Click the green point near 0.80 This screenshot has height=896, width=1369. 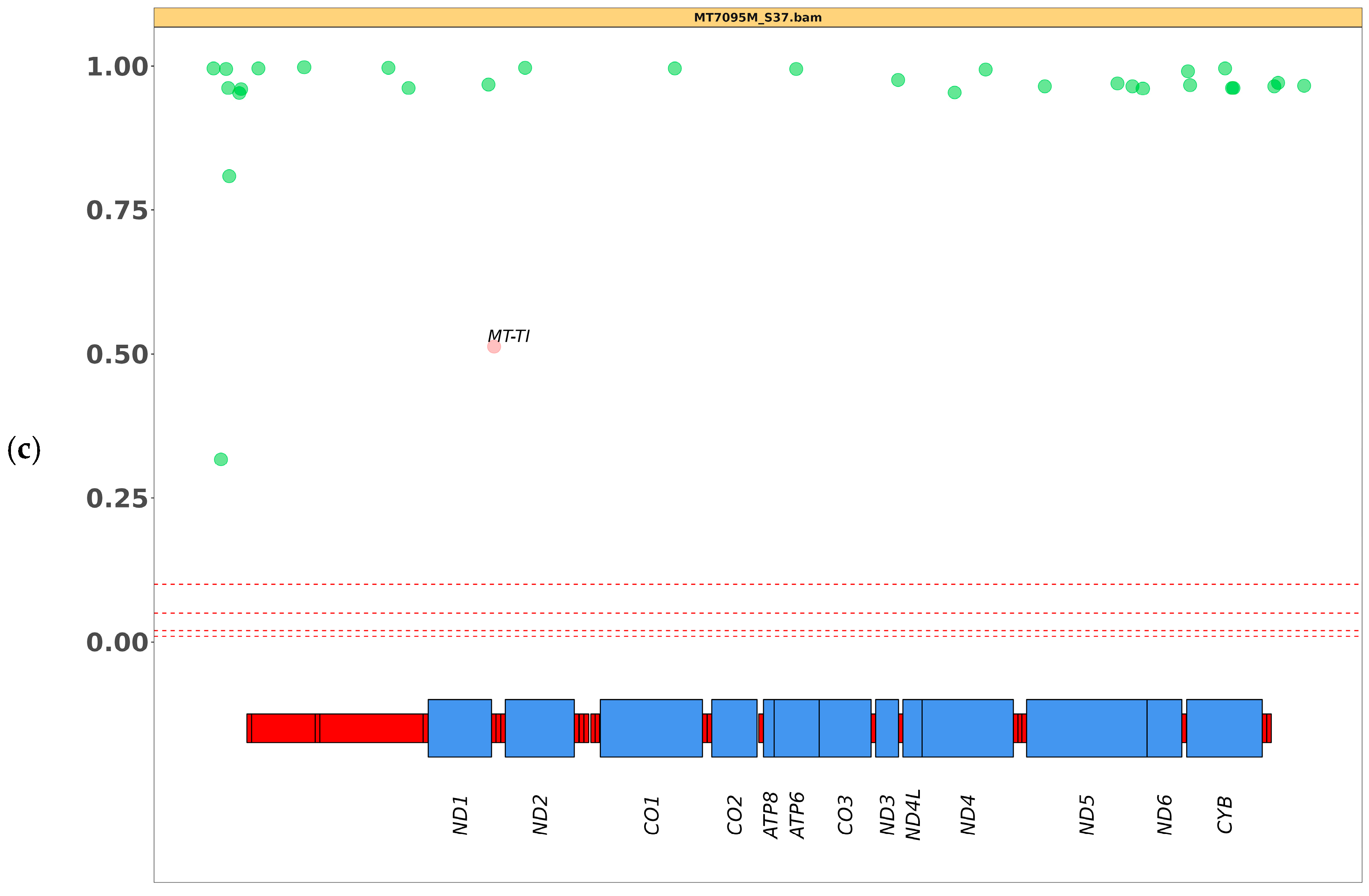click(x=229, y=176)
